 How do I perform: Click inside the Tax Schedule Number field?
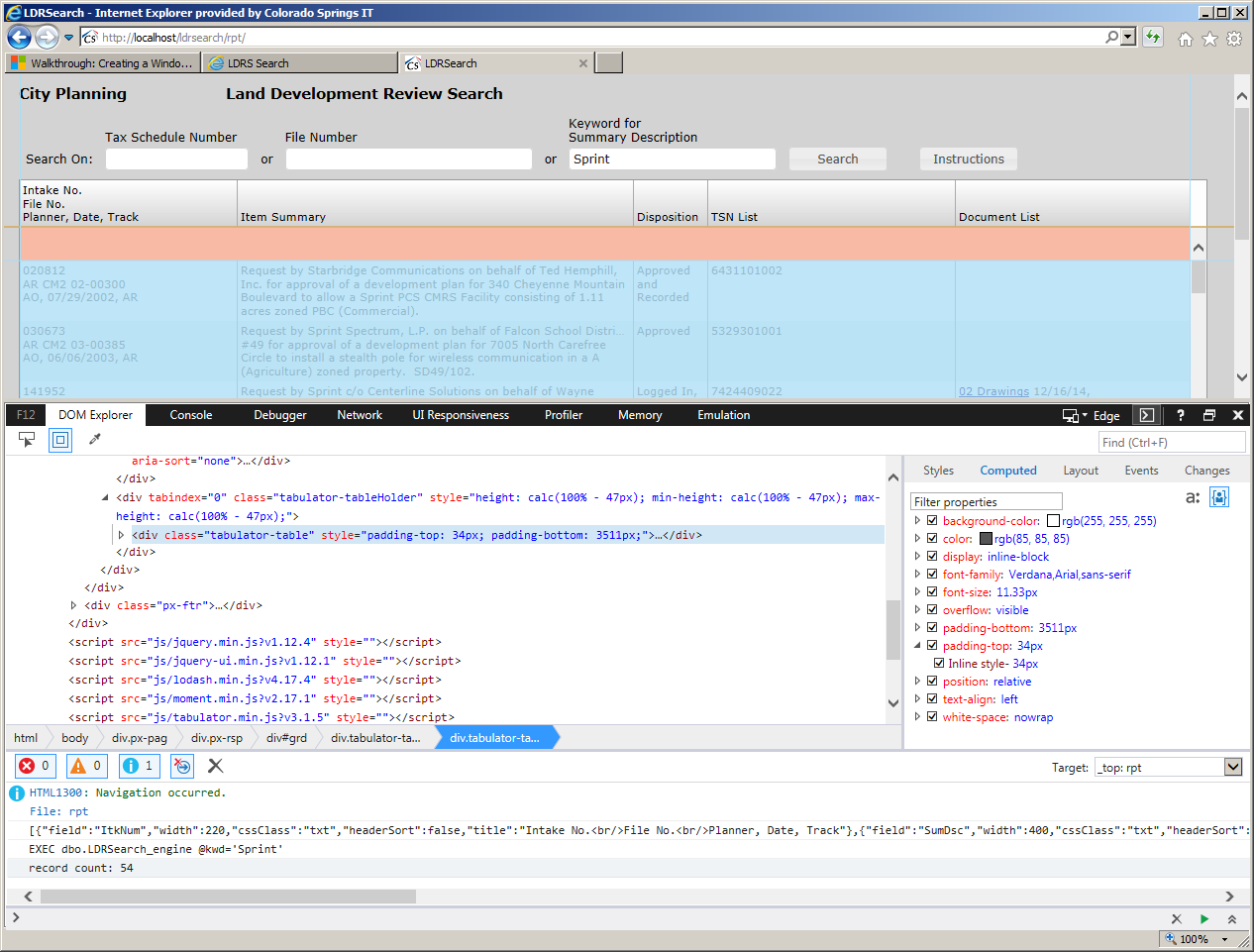(176, 159)
